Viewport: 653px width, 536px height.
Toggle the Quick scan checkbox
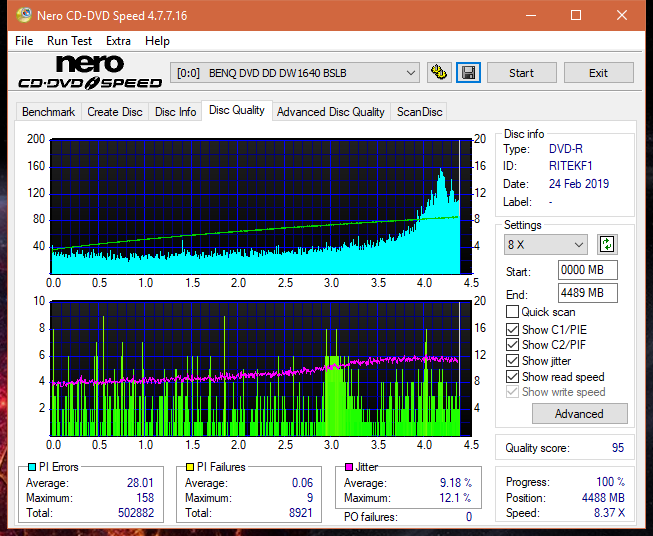(x=512, y=312)
